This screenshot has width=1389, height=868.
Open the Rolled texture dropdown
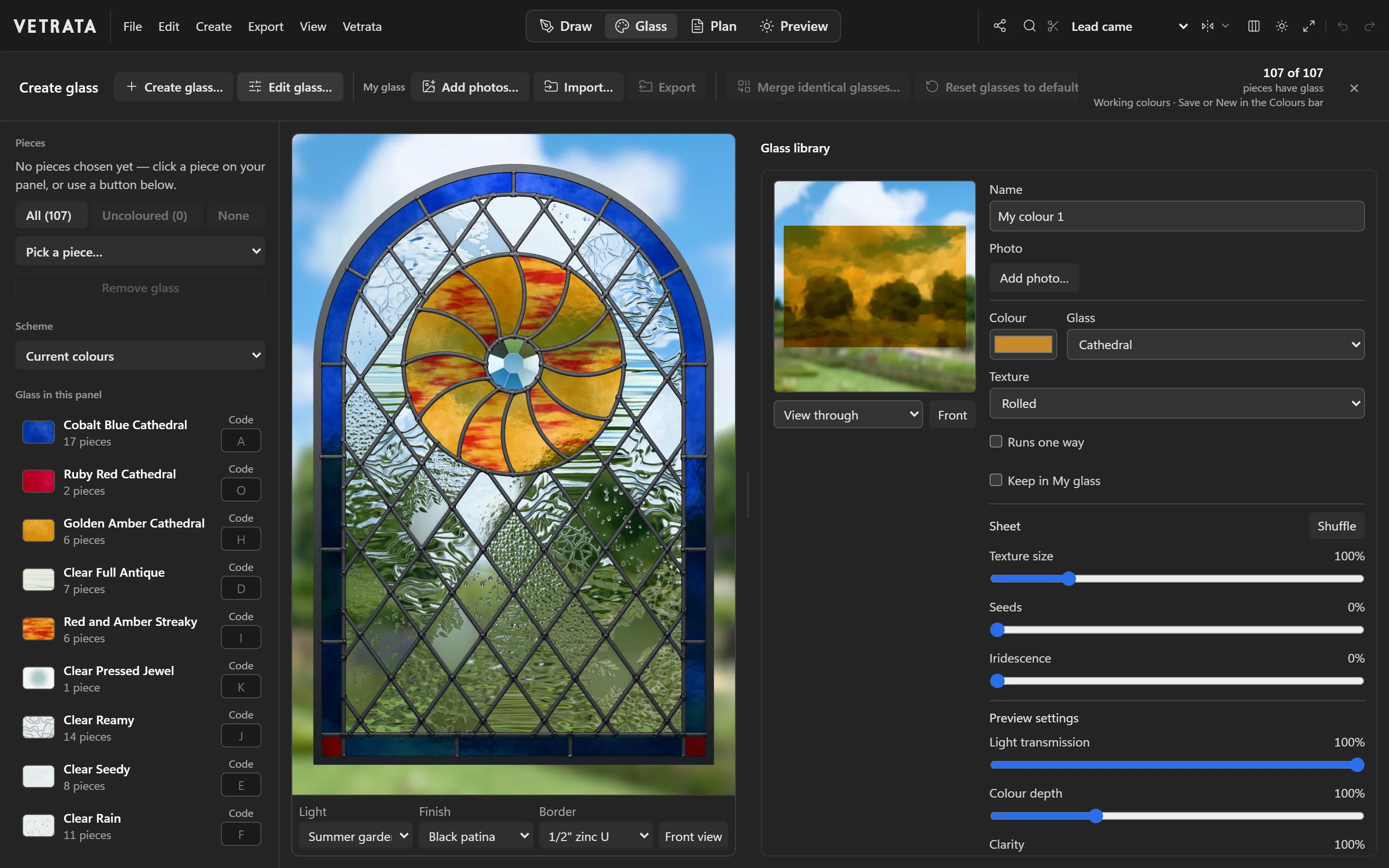tap(1177, 404)
